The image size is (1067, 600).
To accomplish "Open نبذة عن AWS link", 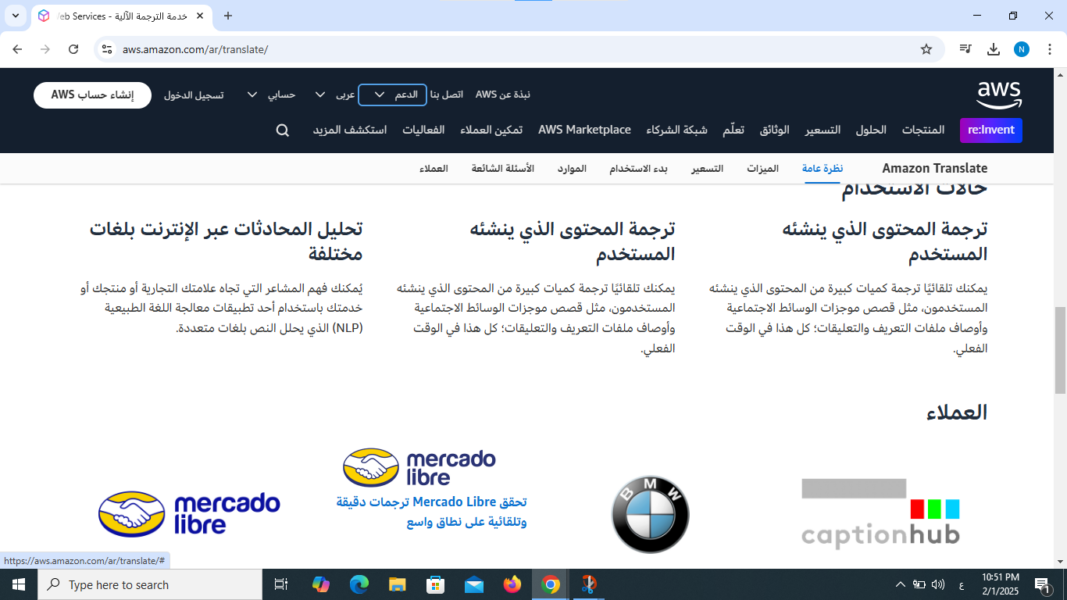I will [x=502, y=95].
